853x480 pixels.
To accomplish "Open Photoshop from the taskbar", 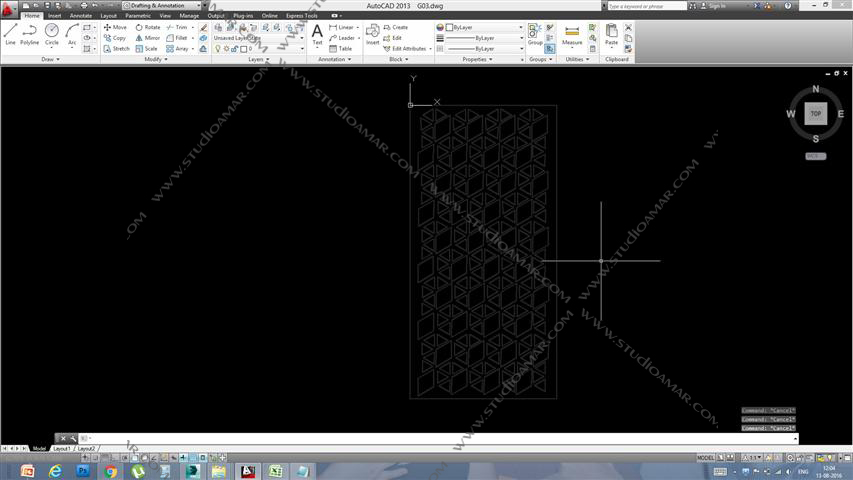I will pos(83,471).
